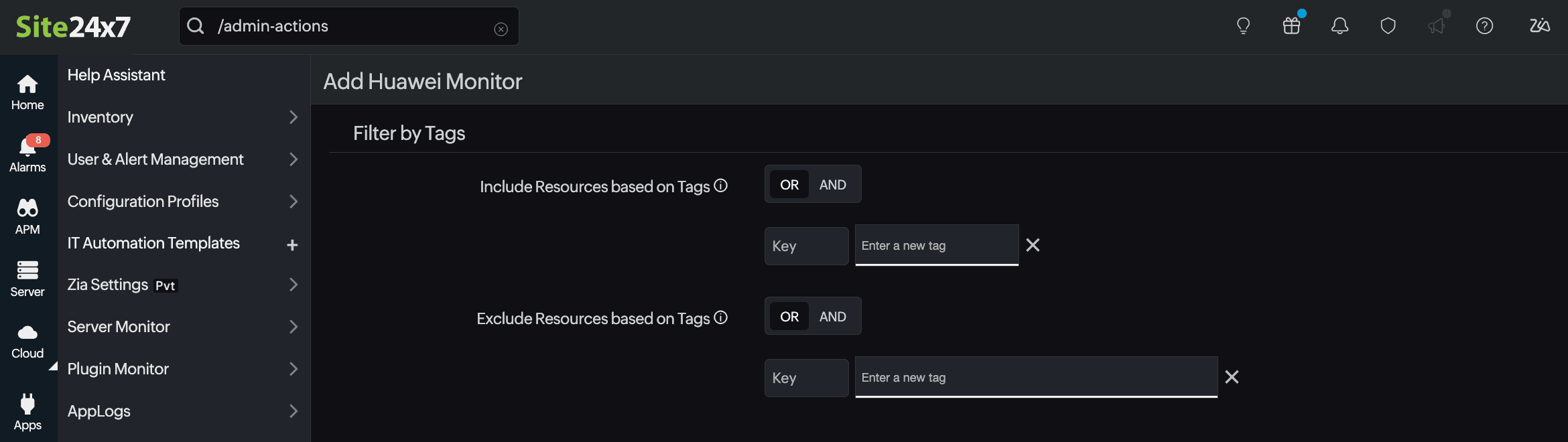Set Exclude Resources tag filter to AND
1568x442 pixels.
(x=832, y=317)
